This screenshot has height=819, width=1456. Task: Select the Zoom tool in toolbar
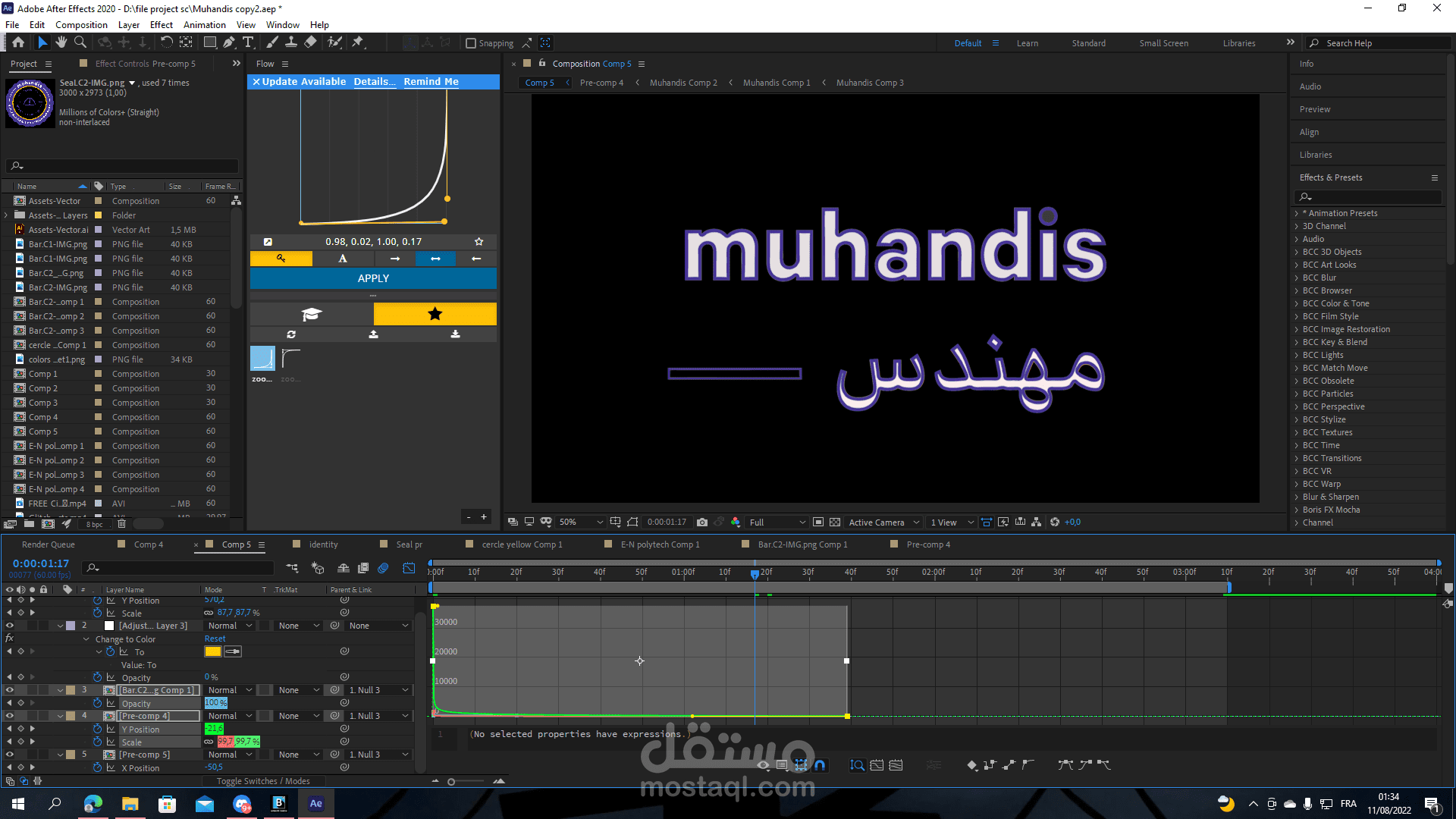pos(80,42)
